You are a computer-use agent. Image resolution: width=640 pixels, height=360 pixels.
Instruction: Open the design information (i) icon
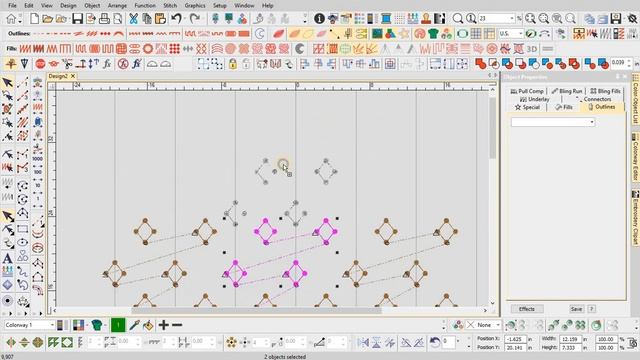(x=319, y=19)
